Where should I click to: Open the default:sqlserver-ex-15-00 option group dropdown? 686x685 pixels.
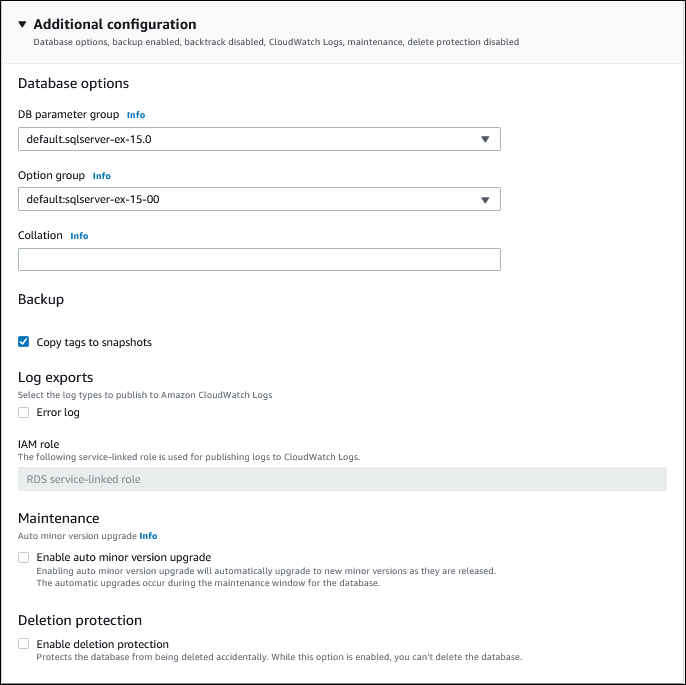click(x=250, y=199)
